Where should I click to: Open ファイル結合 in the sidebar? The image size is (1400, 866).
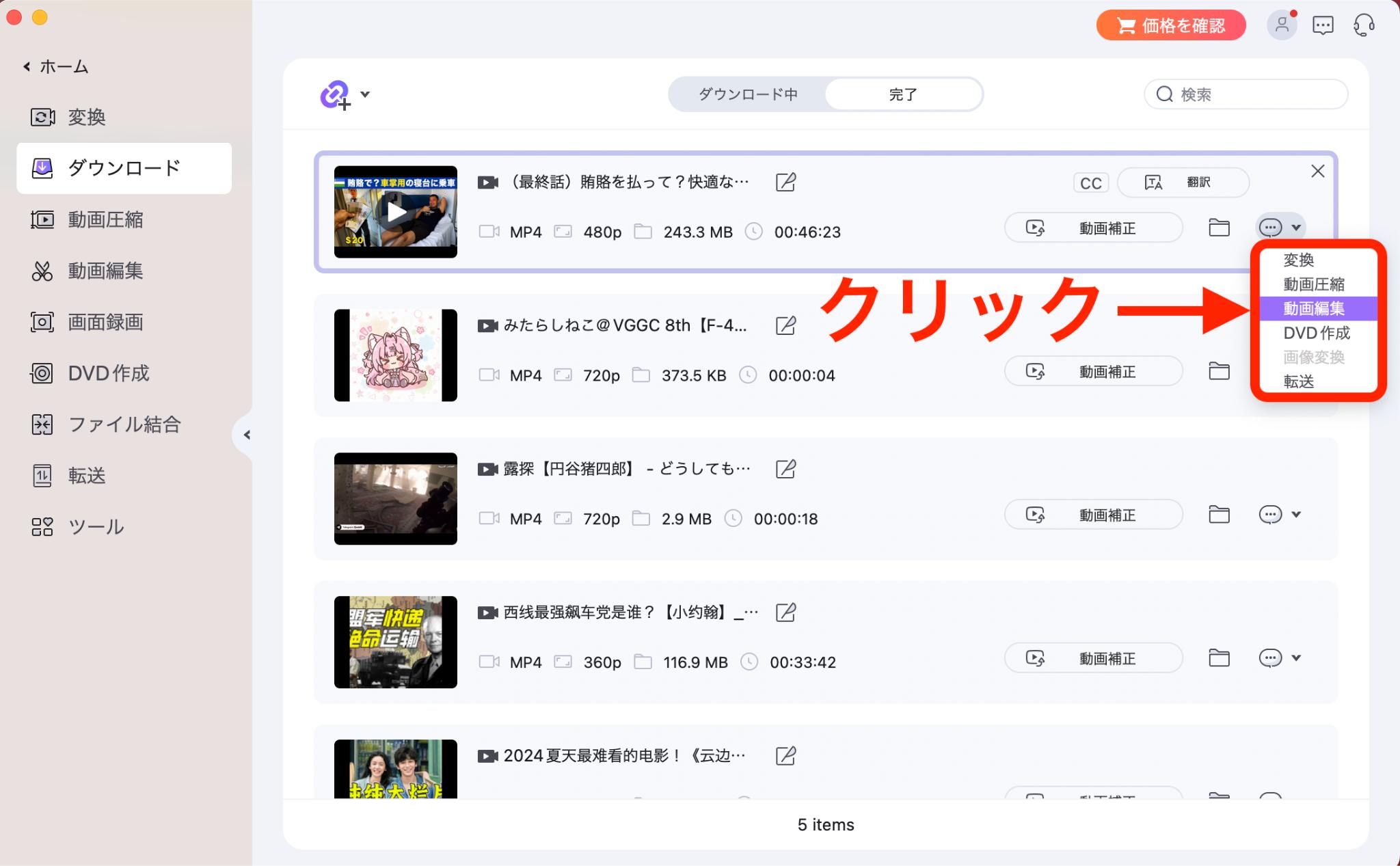point(124,424)
